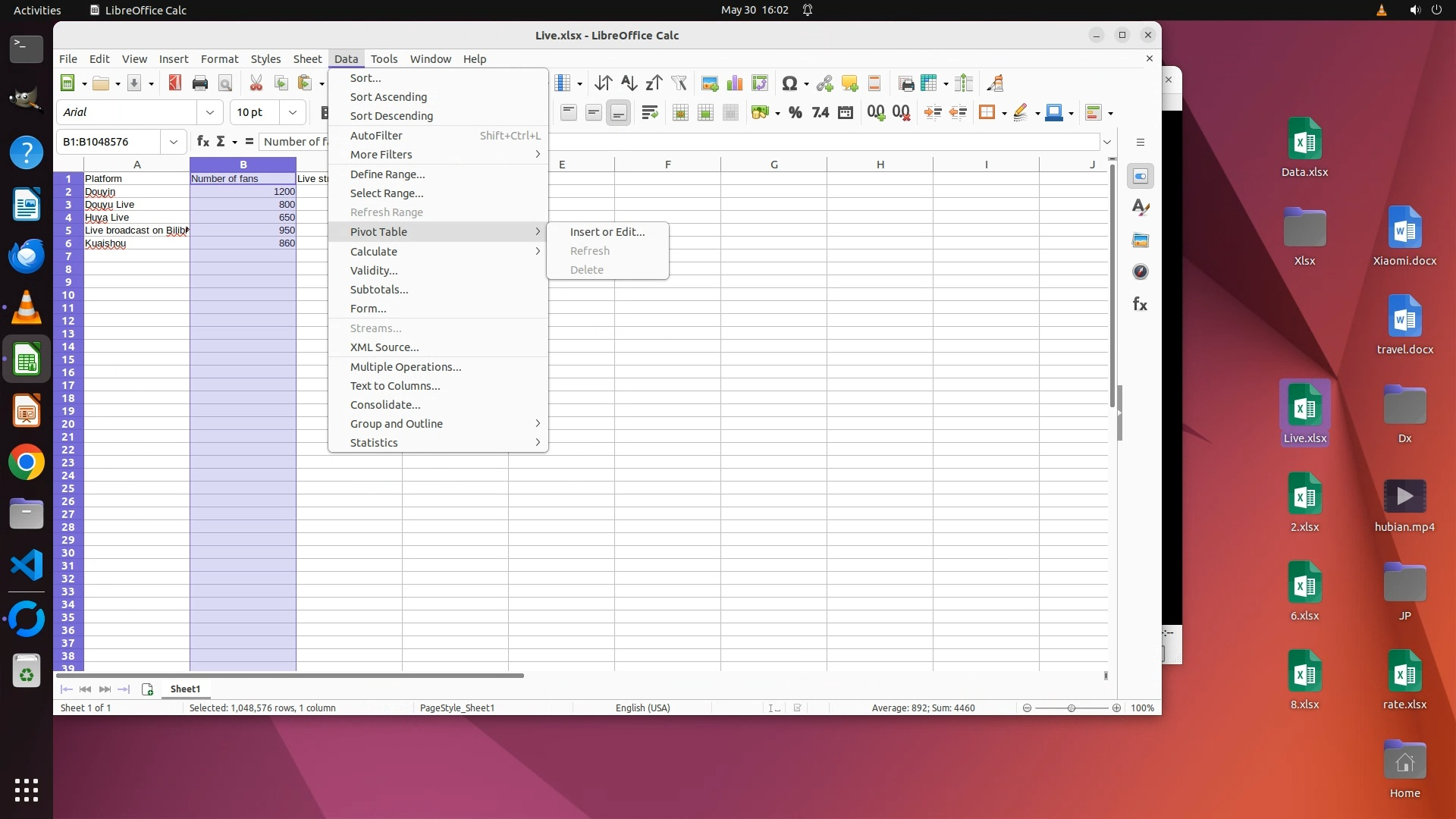The height and width of the screenshot is (819, 1456).
Task: Click the Sheet1 tab
Action: coord(185,689)
